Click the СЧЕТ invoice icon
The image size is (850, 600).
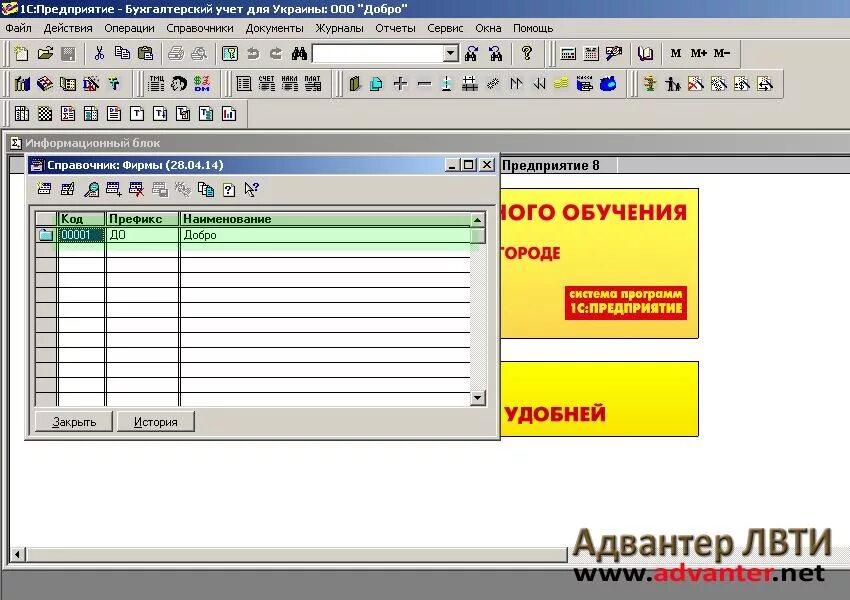266,83
